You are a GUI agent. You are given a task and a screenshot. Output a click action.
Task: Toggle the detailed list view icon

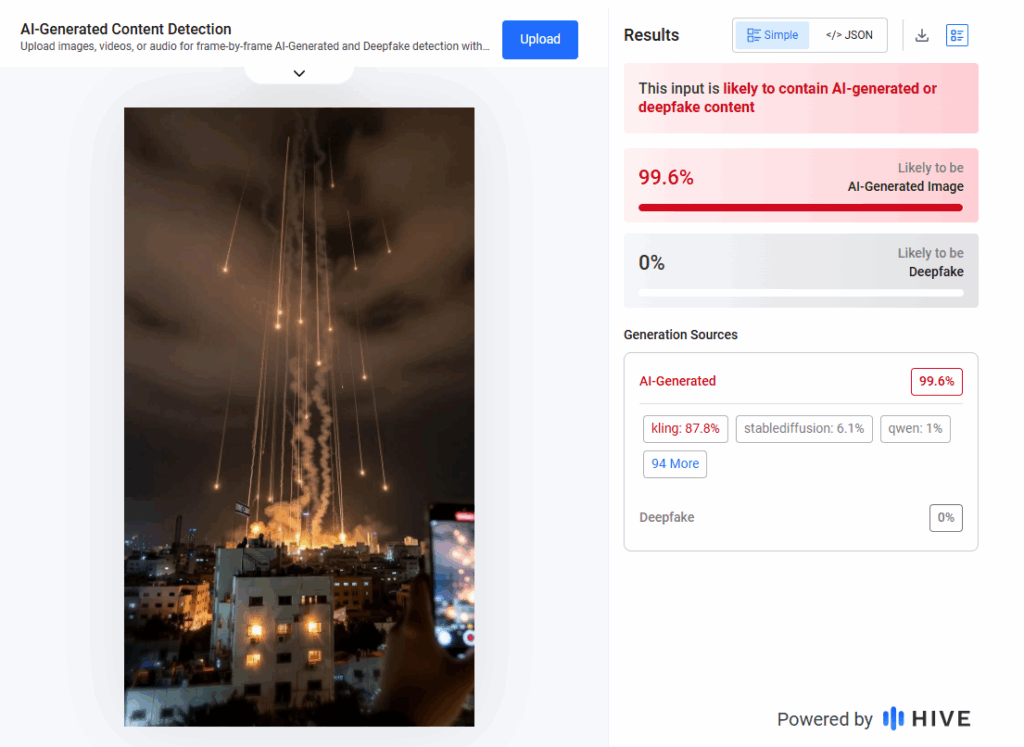coord(957,36)
